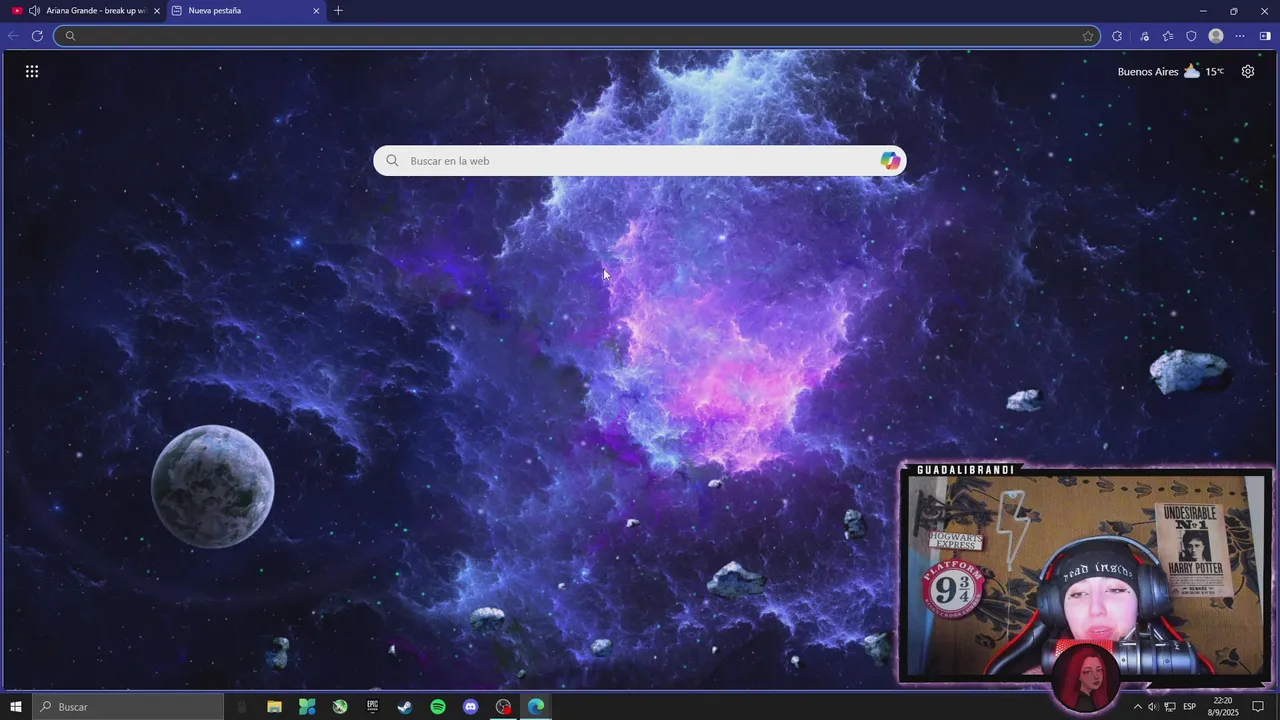Viewport: 1280px width, 720px height.
Task: Open the browser extensions puzzle icon
Action: pos(1117,36)
